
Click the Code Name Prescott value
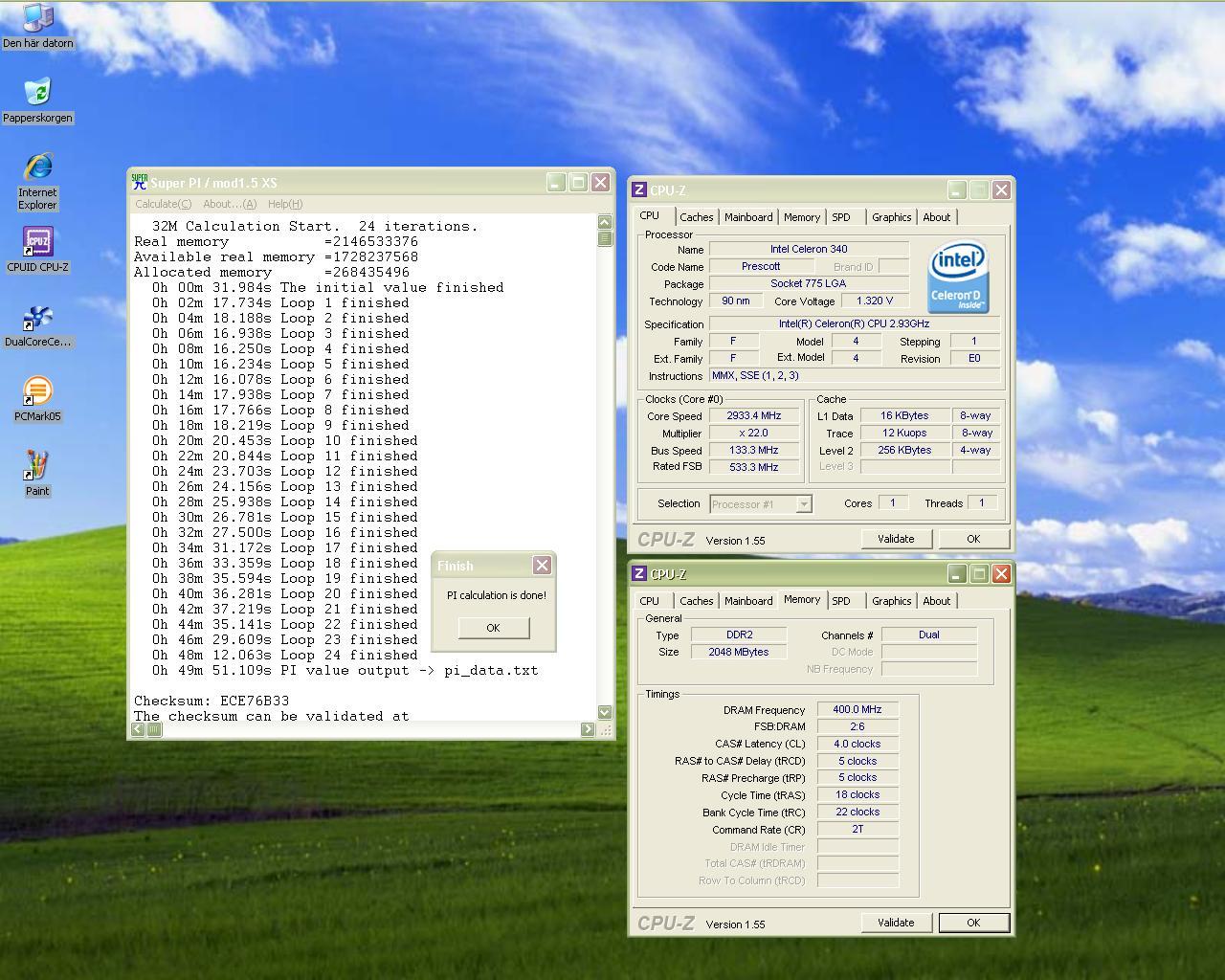pos(761,266)
